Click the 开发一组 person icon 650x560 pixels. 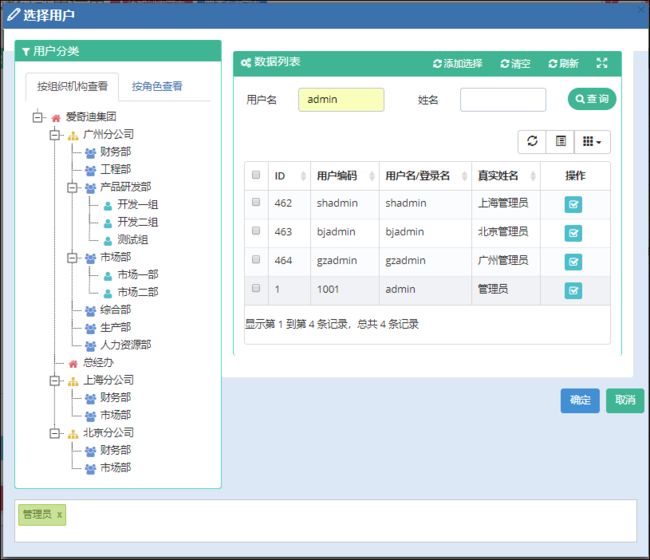coord(108,206)
